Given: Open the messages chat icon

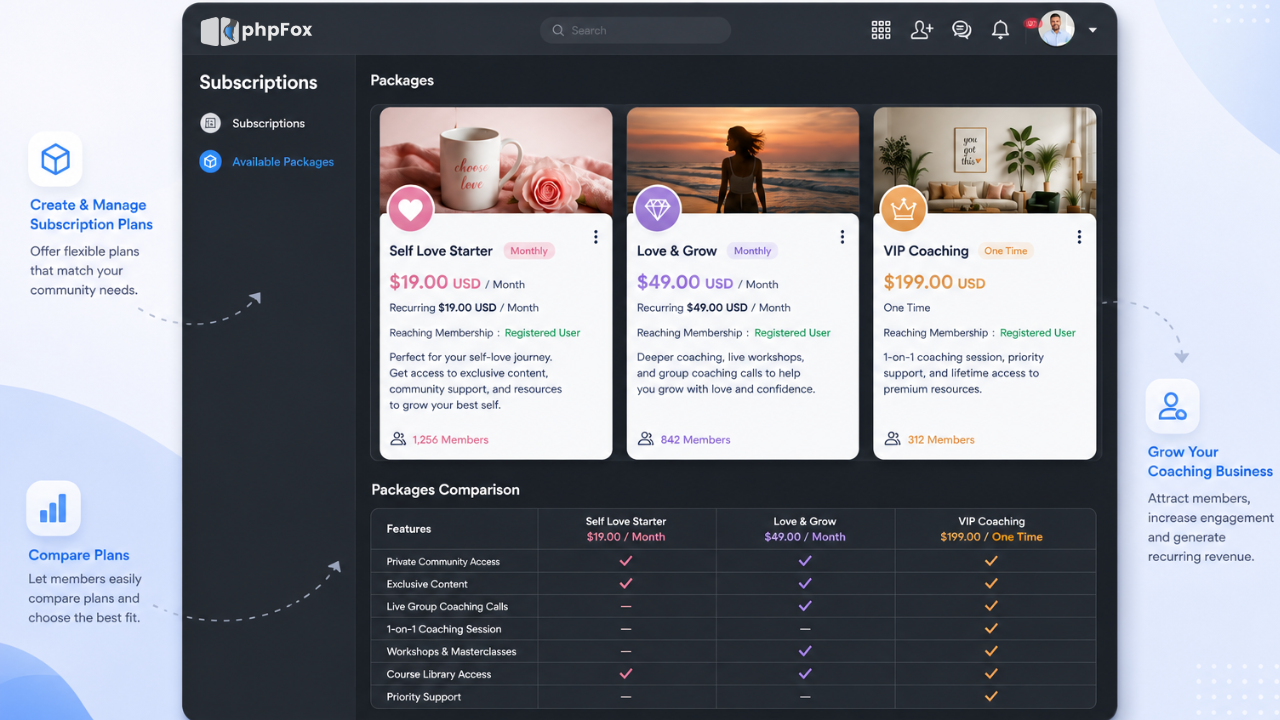Looking at the screenshot, I should [962, 30].
